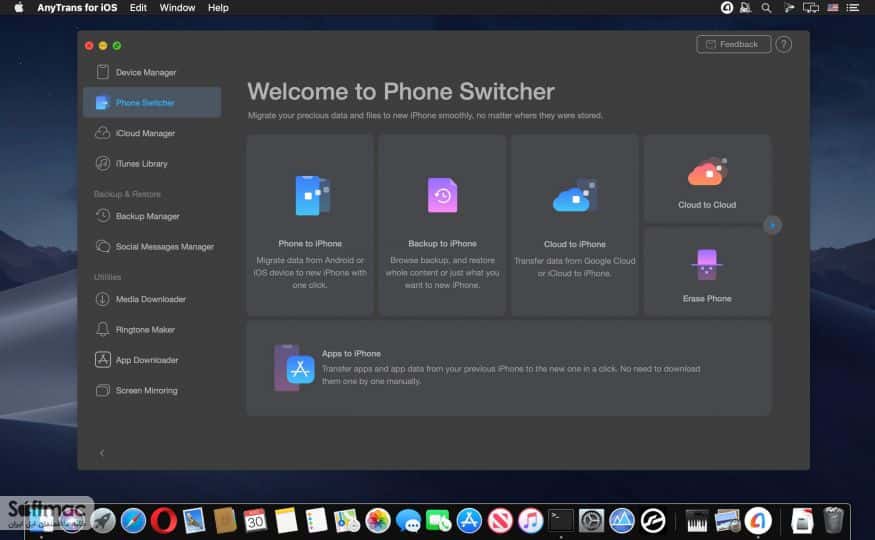Open Photos from the Dock

pyautogui.click(x=378, y=521)
